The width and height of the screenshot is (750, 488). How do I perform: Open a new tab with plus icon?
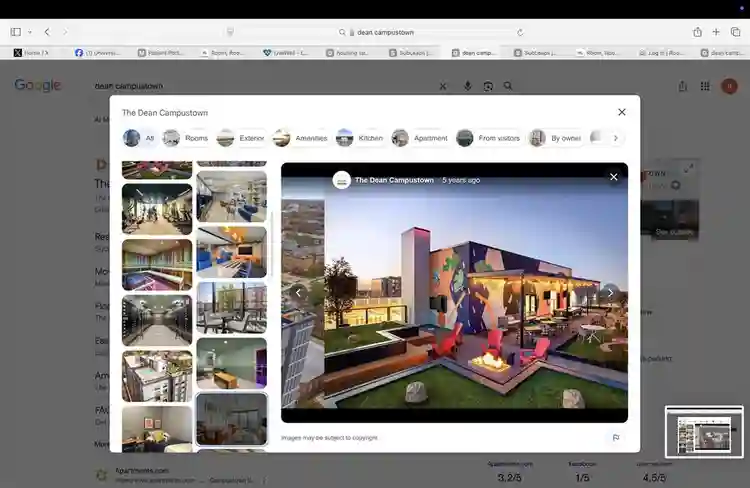click(x=716, y=32)
